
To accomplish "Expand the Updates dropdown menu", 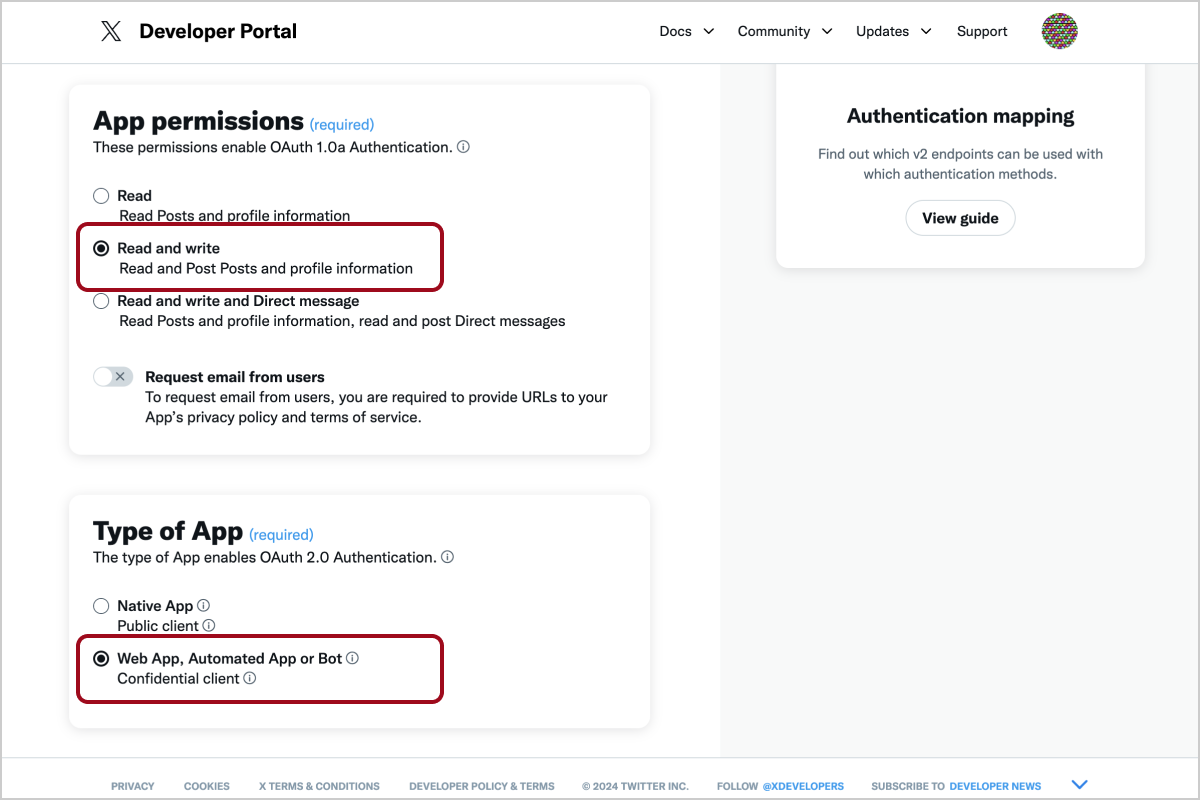I will pos(893,31).
